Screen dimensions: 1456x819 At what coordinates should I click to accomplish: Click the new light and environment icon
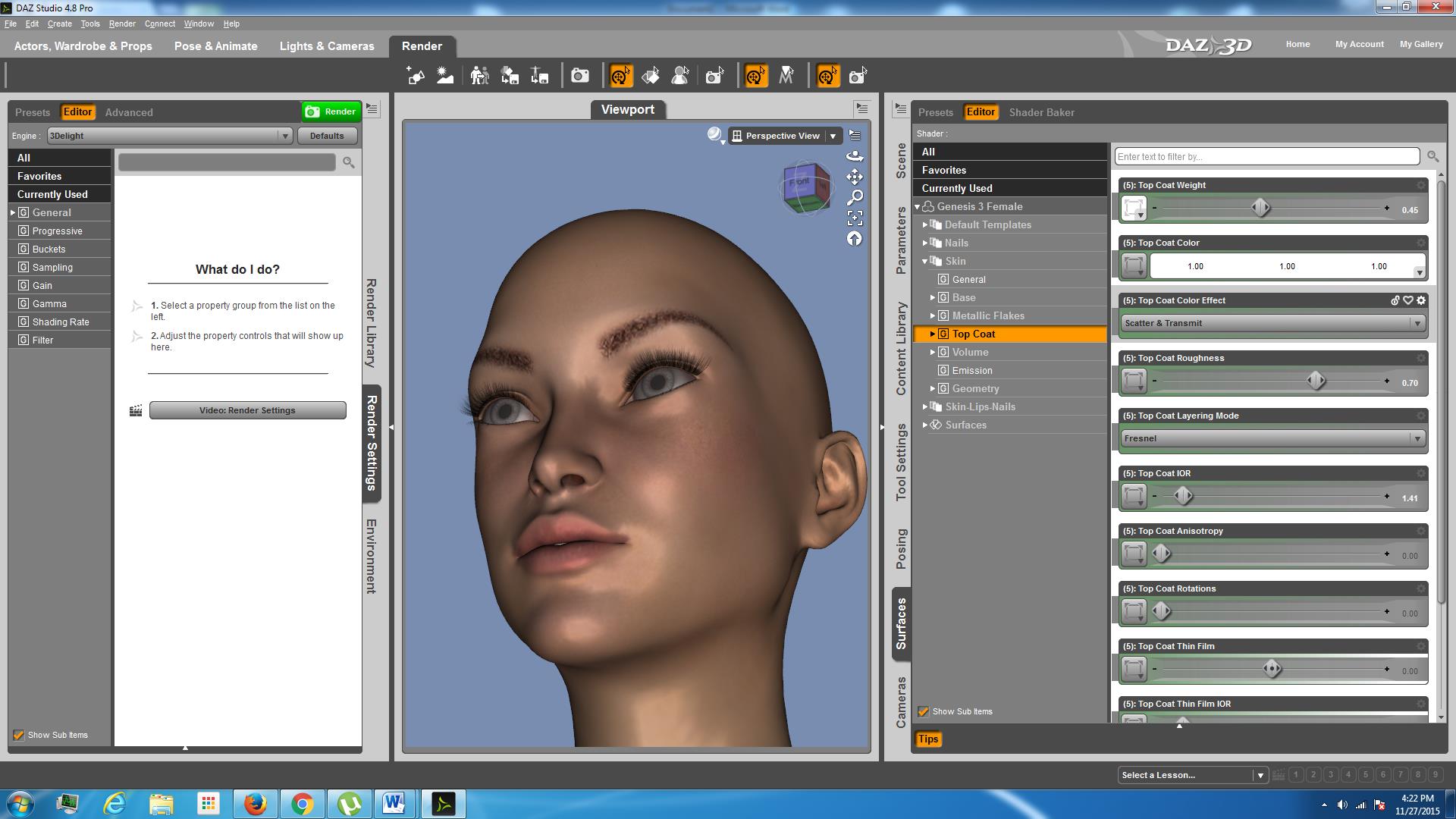point(445,76)
